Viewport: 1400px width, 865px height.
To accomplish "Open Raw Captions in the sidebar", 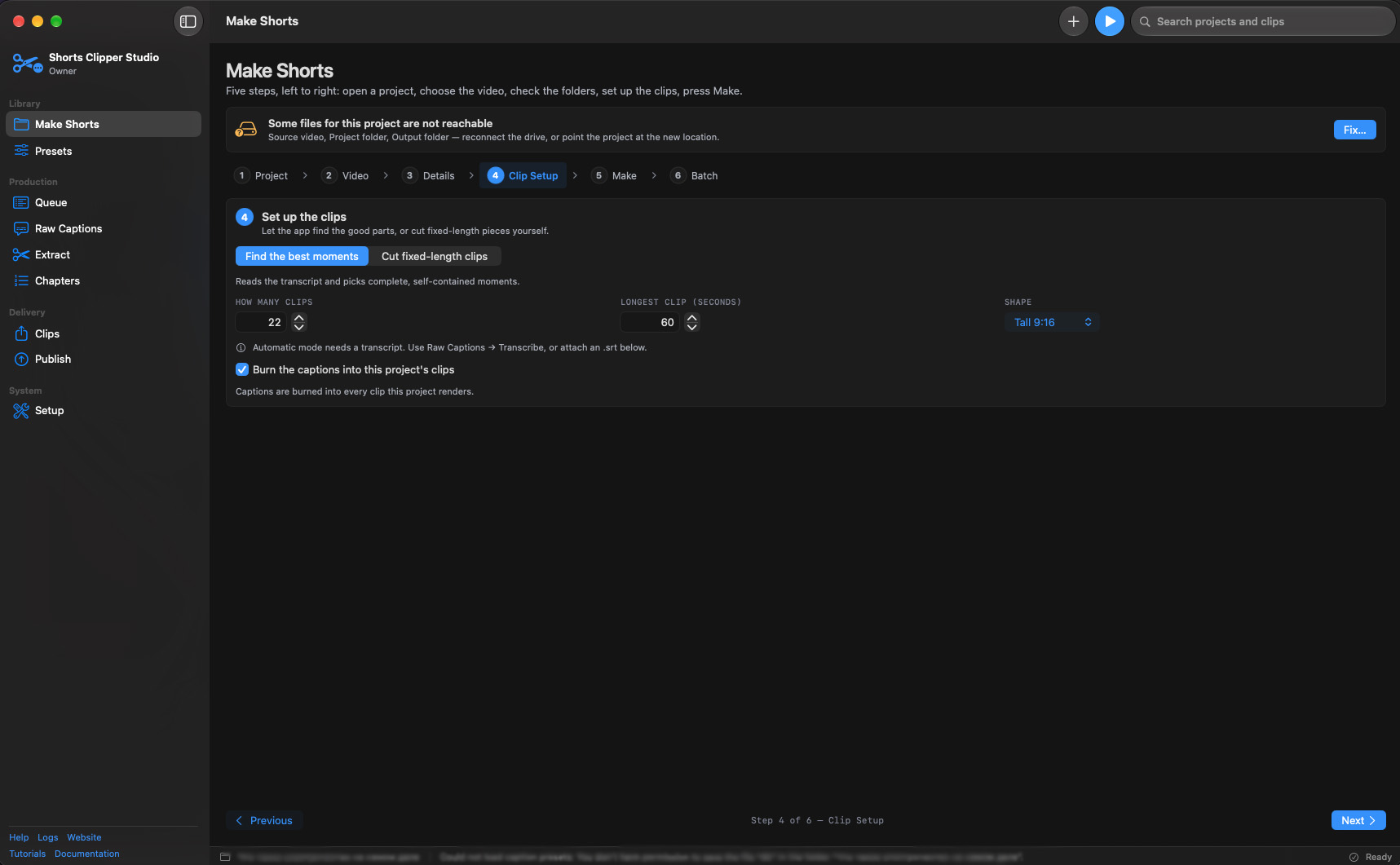I will click(104, 228).
